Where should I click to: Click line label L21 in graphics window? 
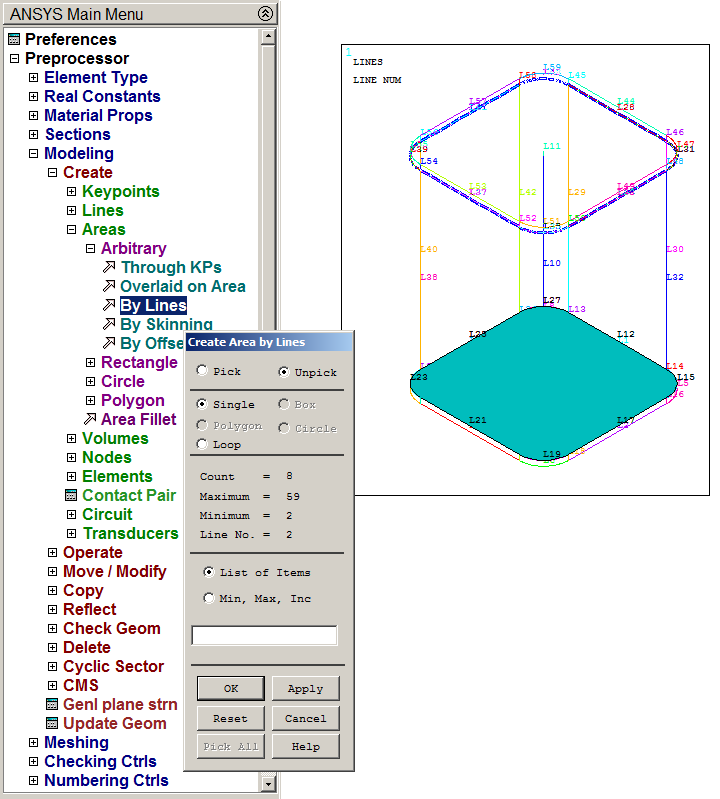click(477, 420)
